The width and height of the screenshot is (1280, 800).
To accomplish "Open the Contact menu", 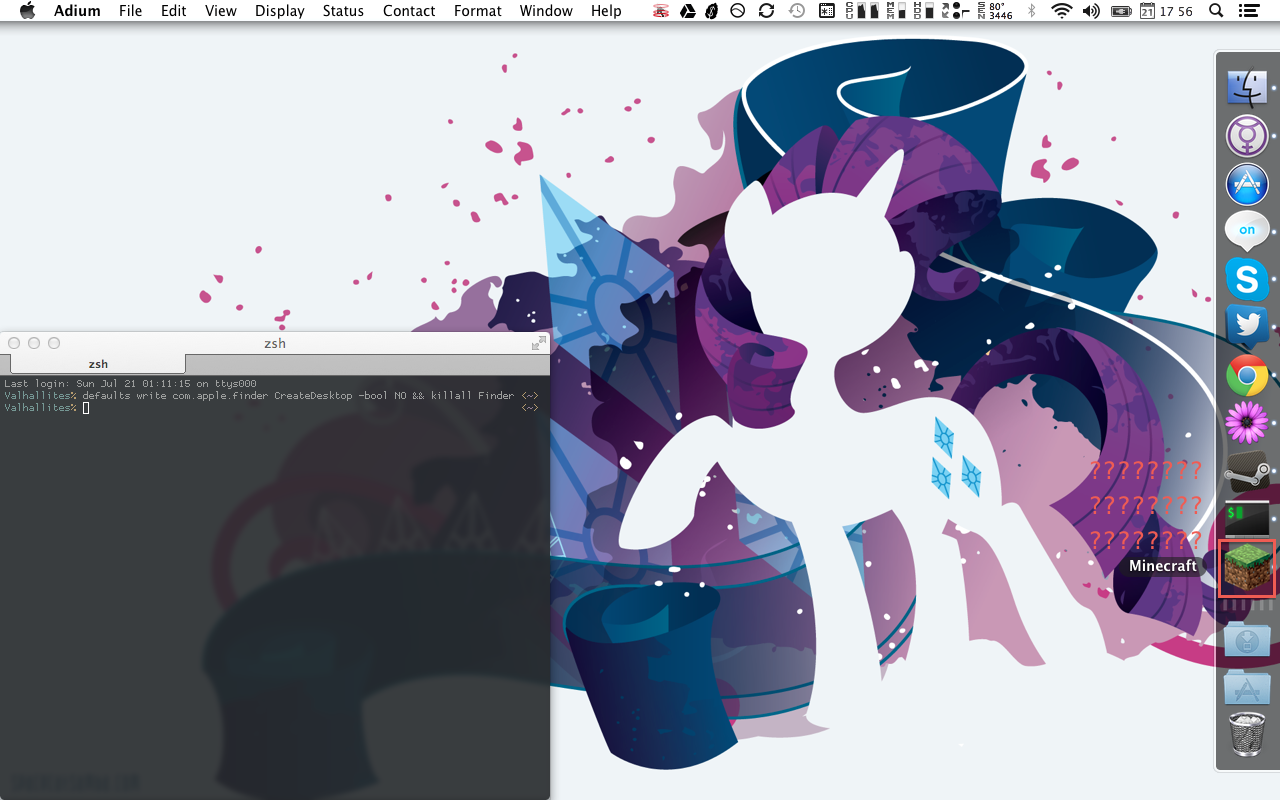I will 409,11.
